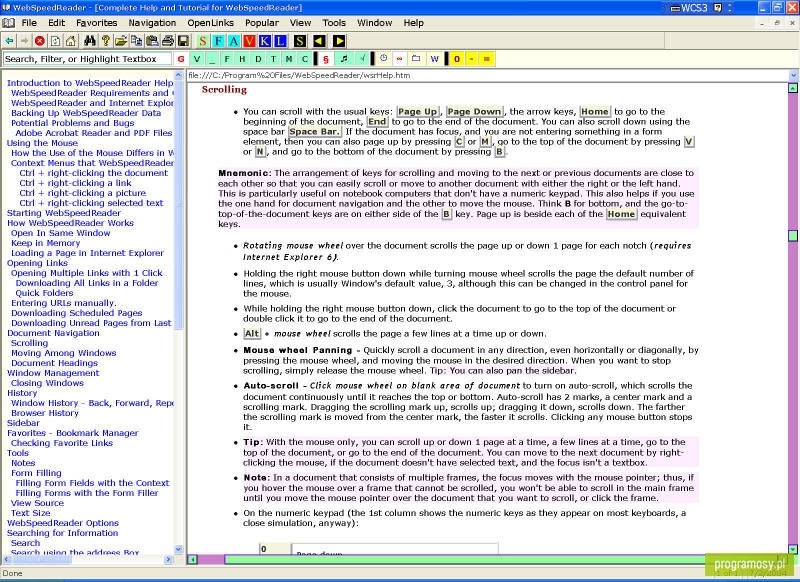Select 'Form Filling' sidebar link
This screenshot has width=800, height=582.
point(36,473)
